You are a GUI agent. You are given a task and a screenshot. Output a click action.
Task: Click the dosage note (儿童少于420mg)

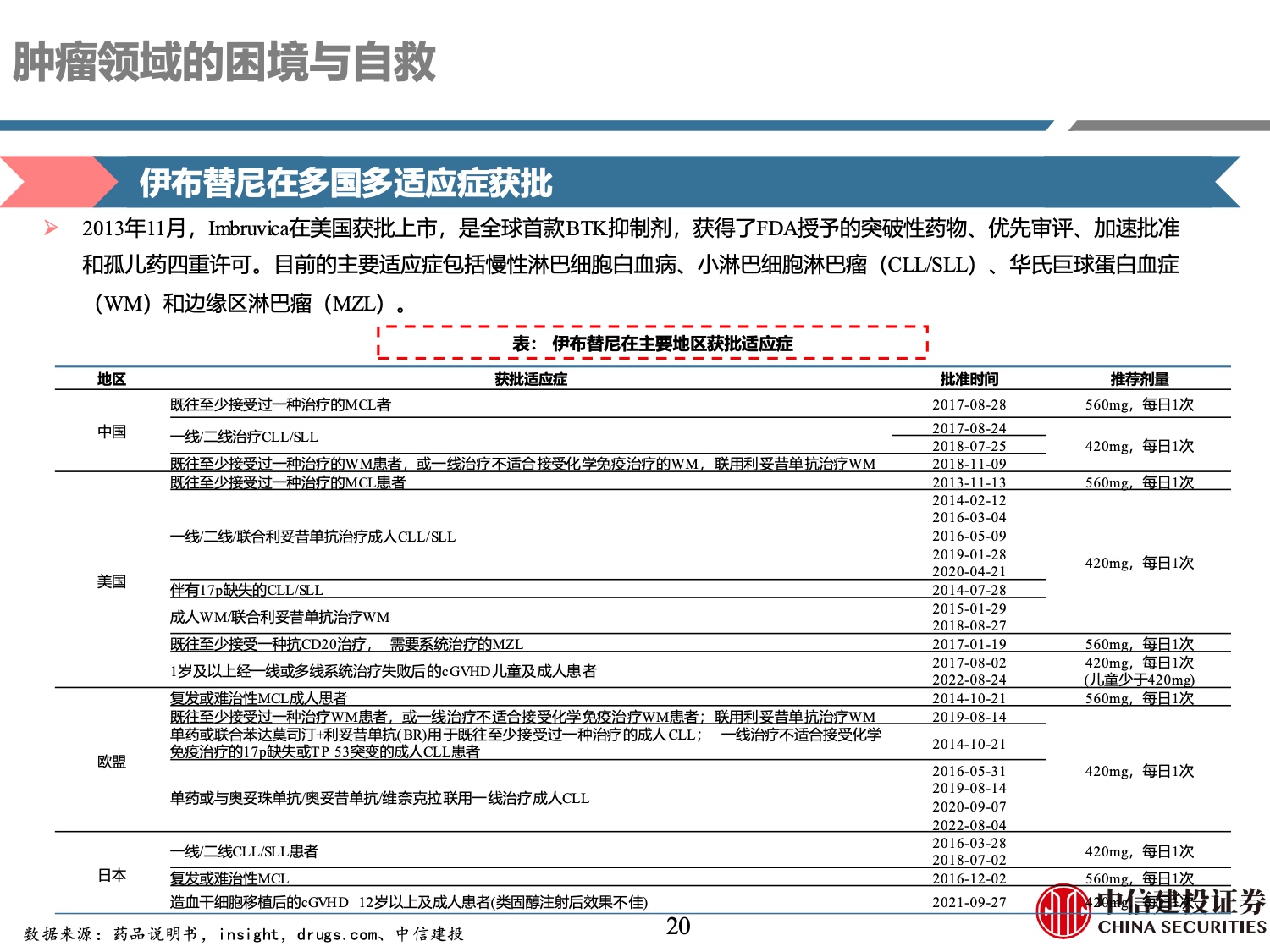pyautogui.click(x=1139, y=680)
